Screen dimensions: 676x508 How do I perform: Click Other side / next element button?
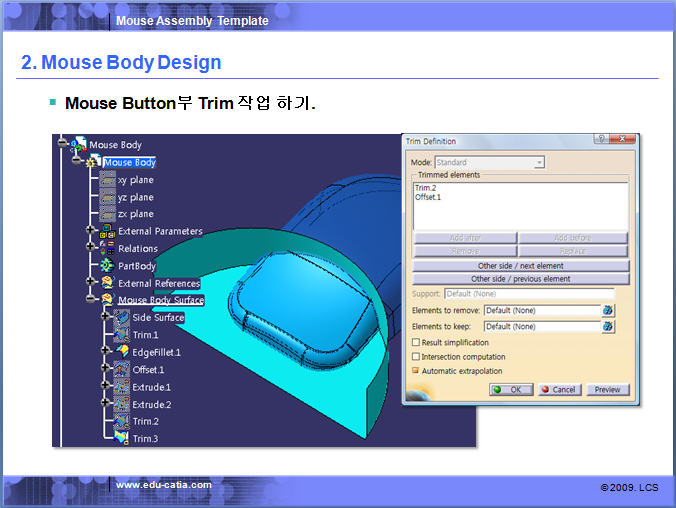click(x=520, y=266)
